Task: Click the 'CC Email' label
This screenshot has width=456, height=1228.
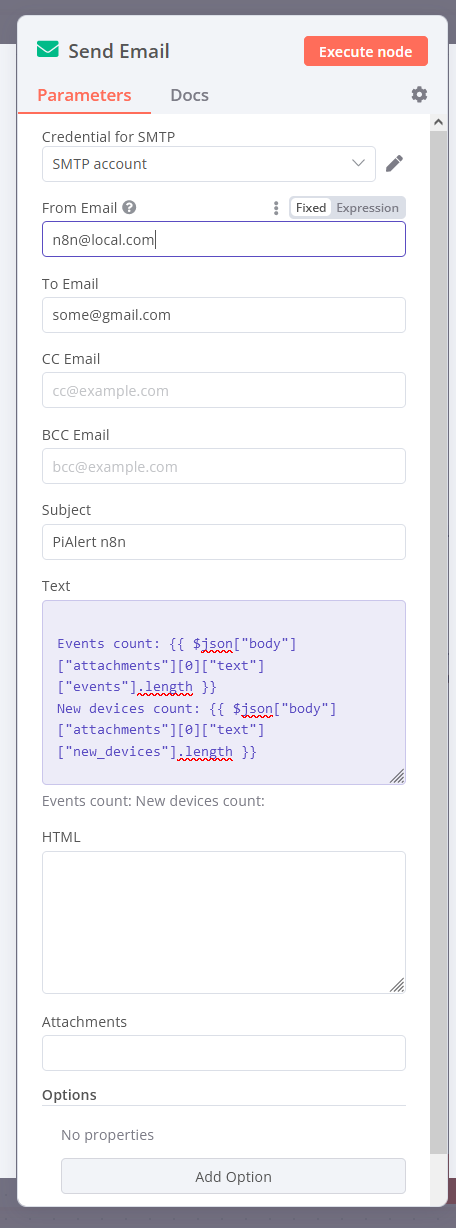Action: [71, 359]
